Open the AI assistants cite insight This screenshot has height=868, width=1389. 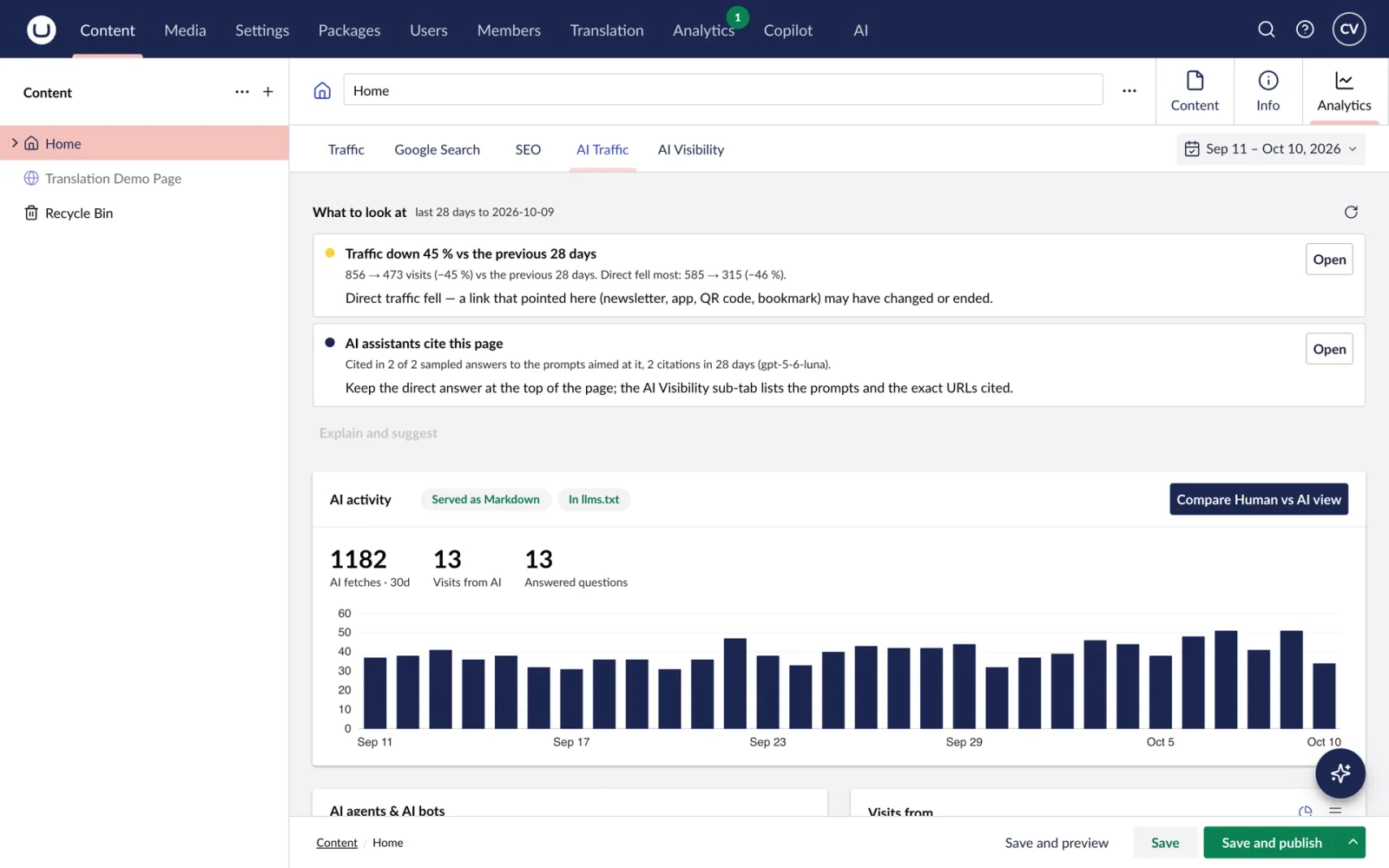coord(1329,349)
